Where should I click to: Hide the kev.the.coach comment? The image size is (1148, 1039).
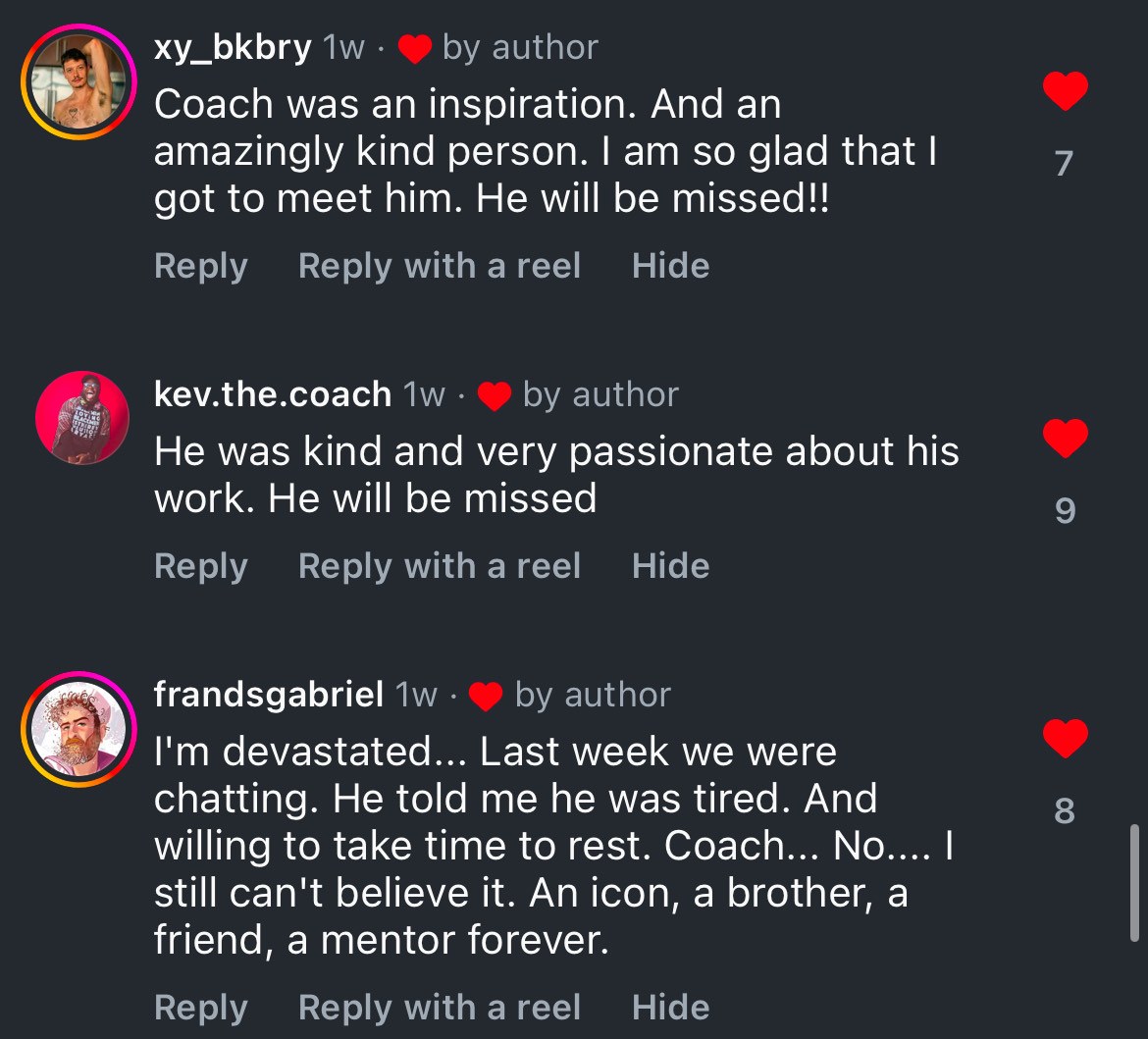coord(670,567)
